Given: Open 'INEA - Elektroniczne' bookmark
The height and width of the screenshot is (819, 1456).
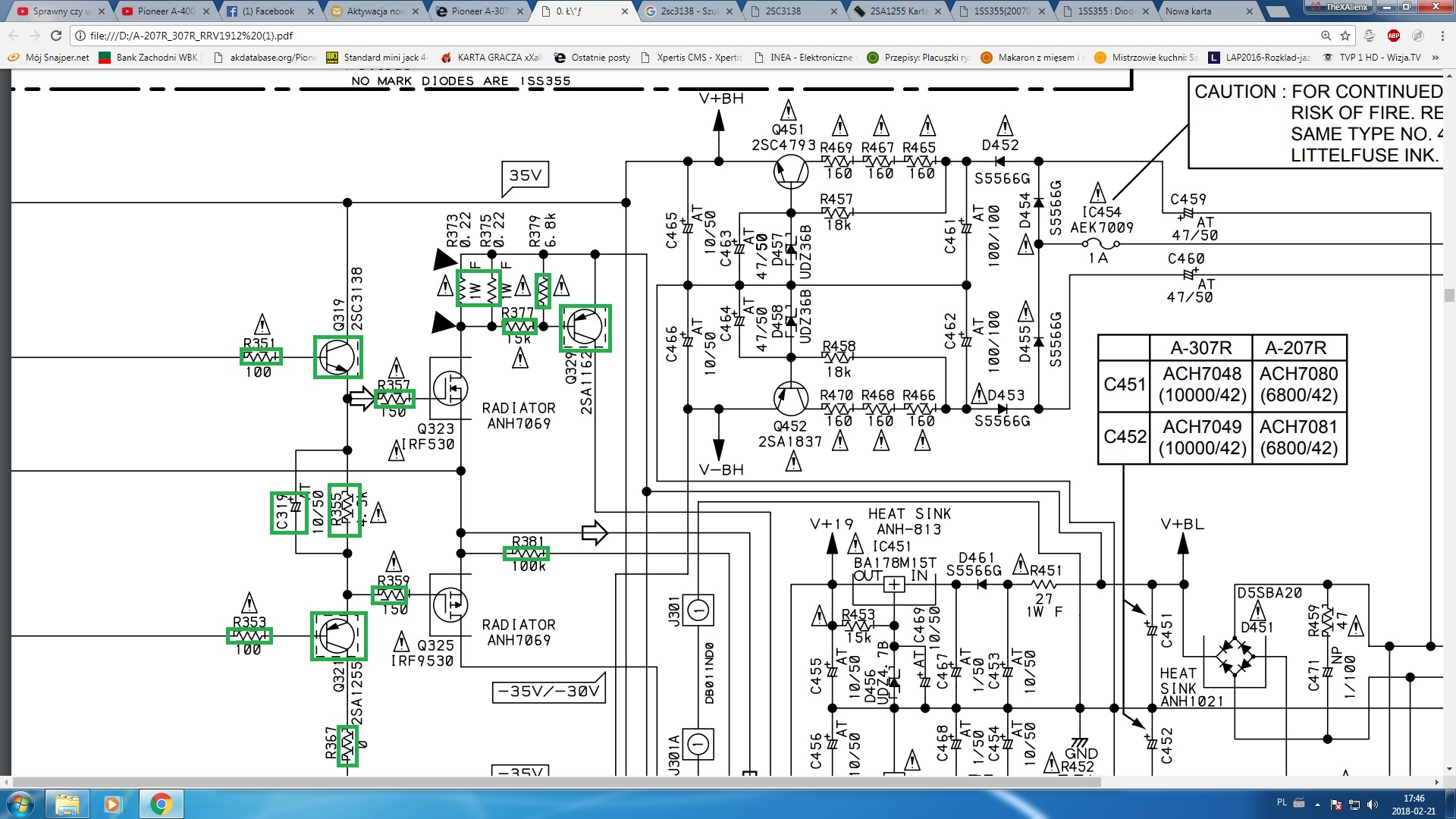Looking at the screenshot, I should click(804, 58).
